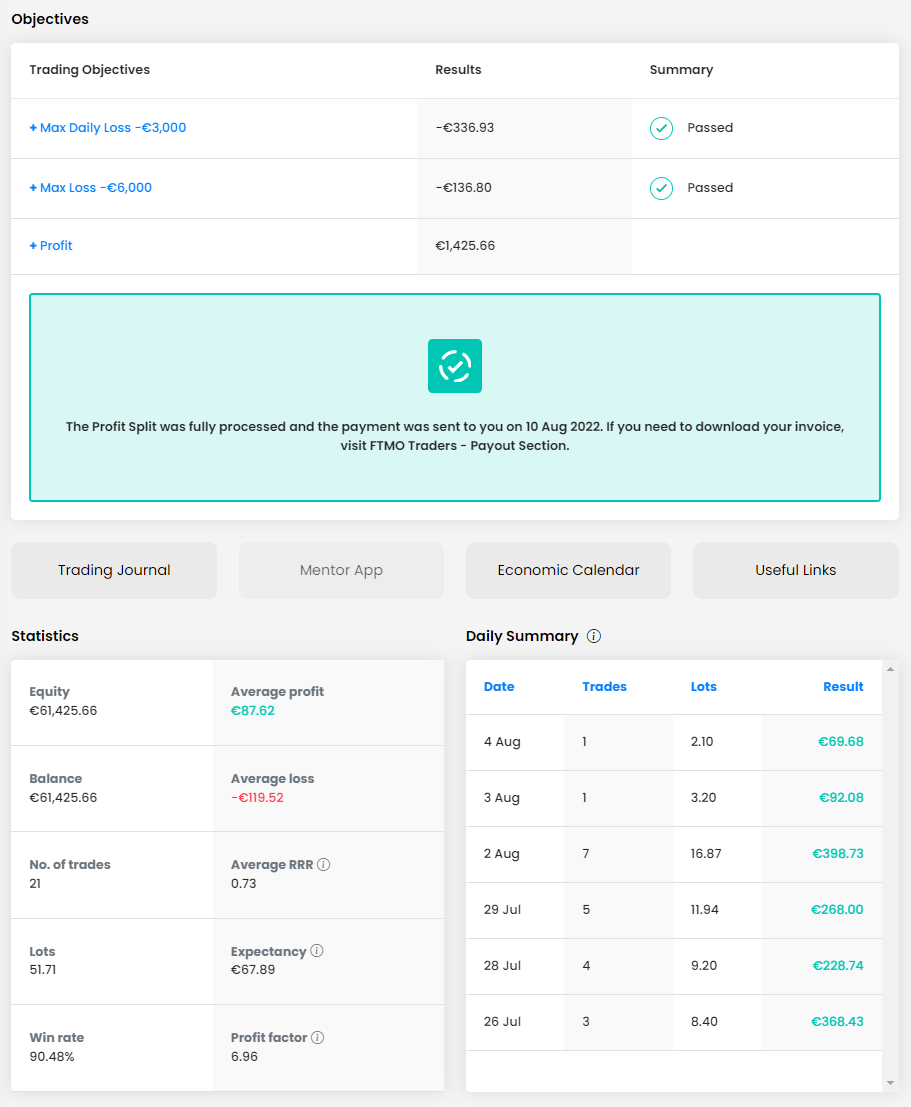The width and height of the screenshot is (911, 1107).
Task: Sort Daily Summary by Trades
Action: click(605, 687)
